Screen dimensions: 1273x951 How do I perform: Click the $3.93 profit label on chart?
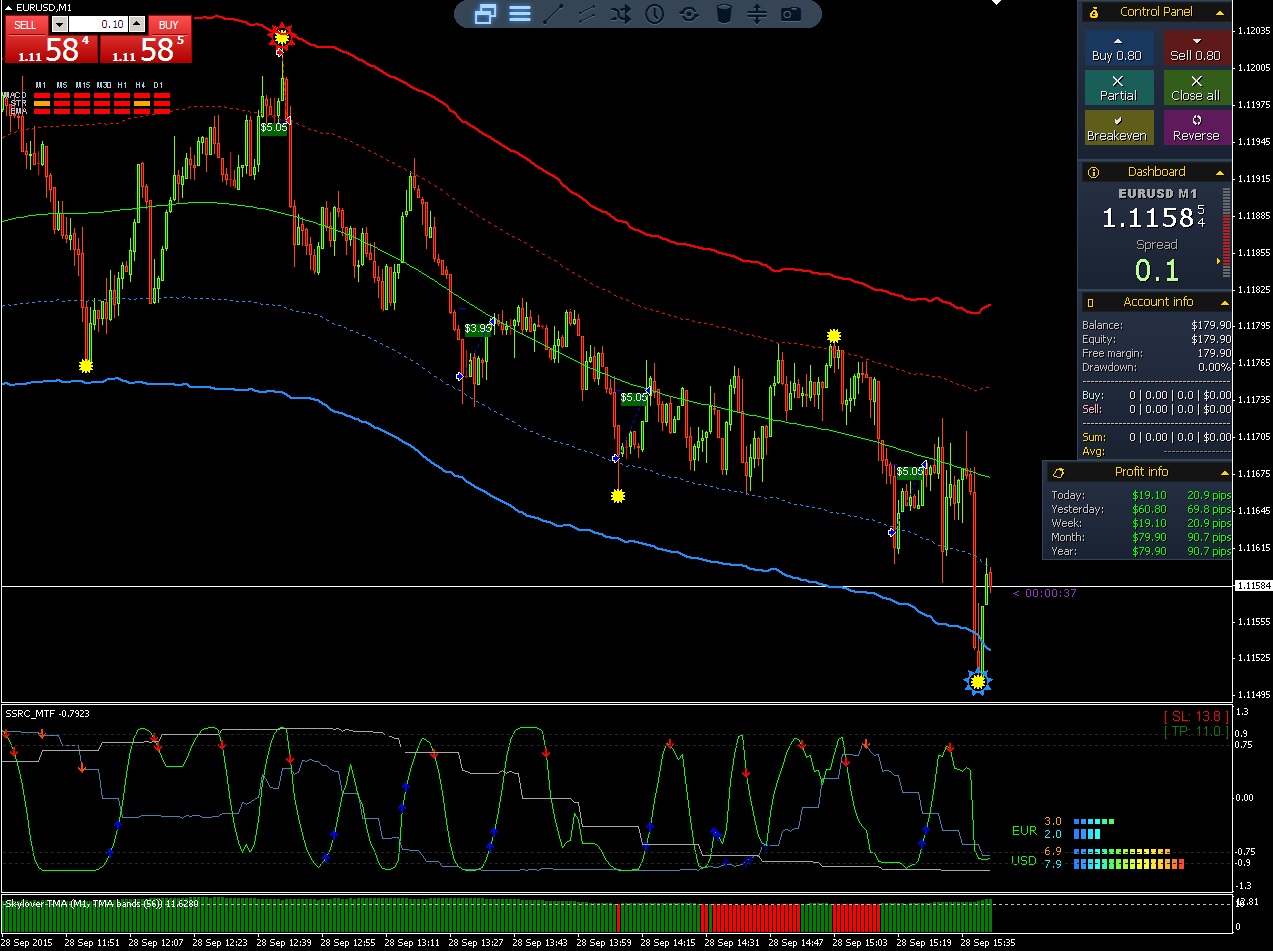tap(478, 328)
